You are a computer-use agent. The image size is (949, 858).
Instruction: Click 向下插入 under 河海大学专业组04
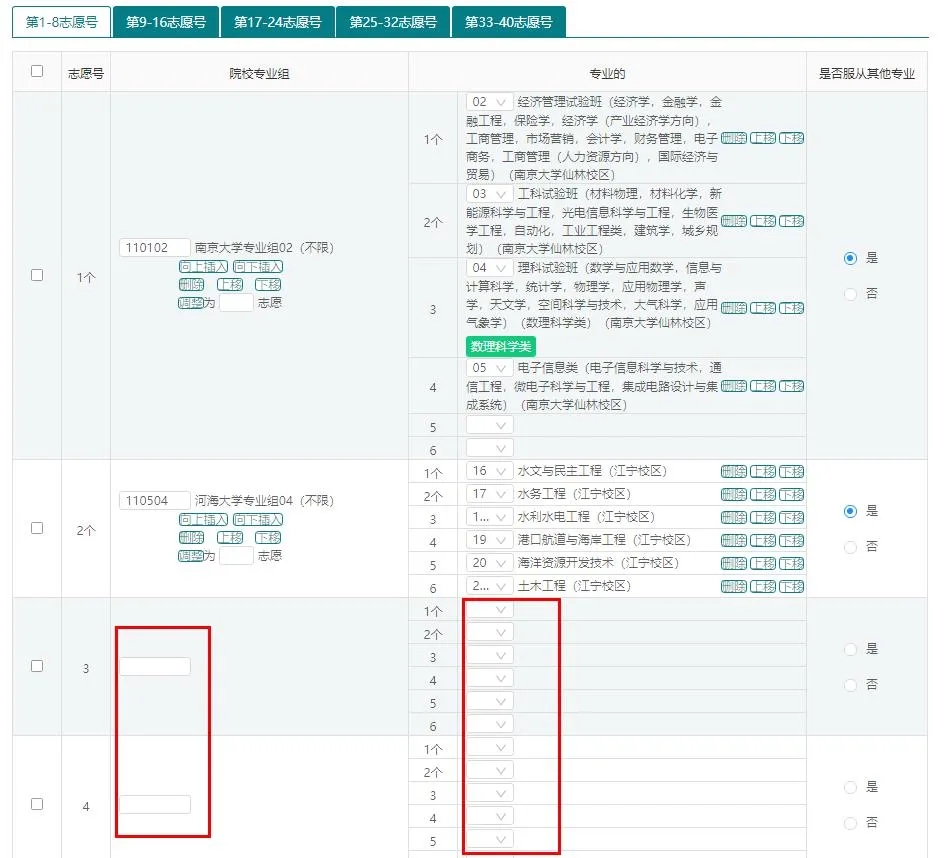[258, 520]
